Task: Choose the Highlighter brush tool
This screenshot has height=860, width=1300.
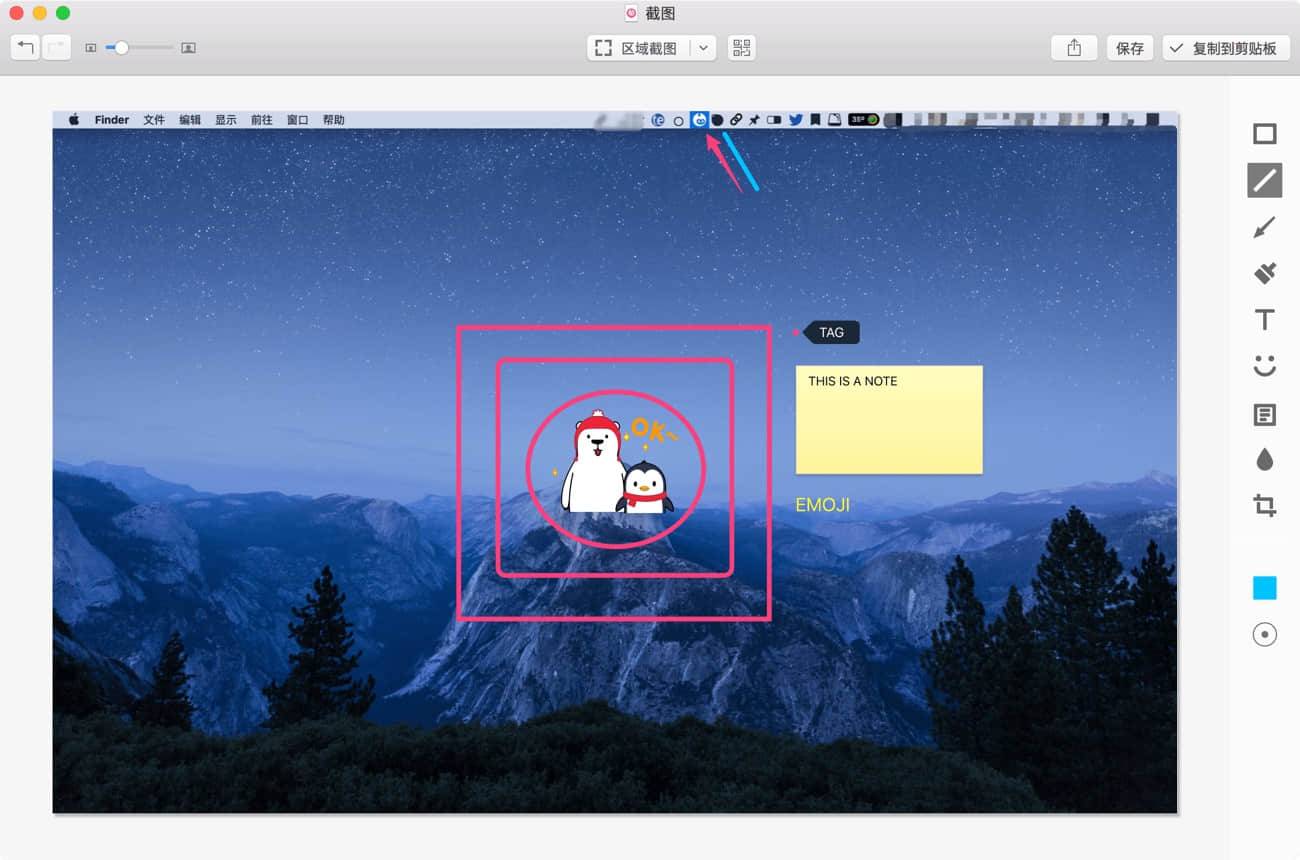Action: (1265, 273)
